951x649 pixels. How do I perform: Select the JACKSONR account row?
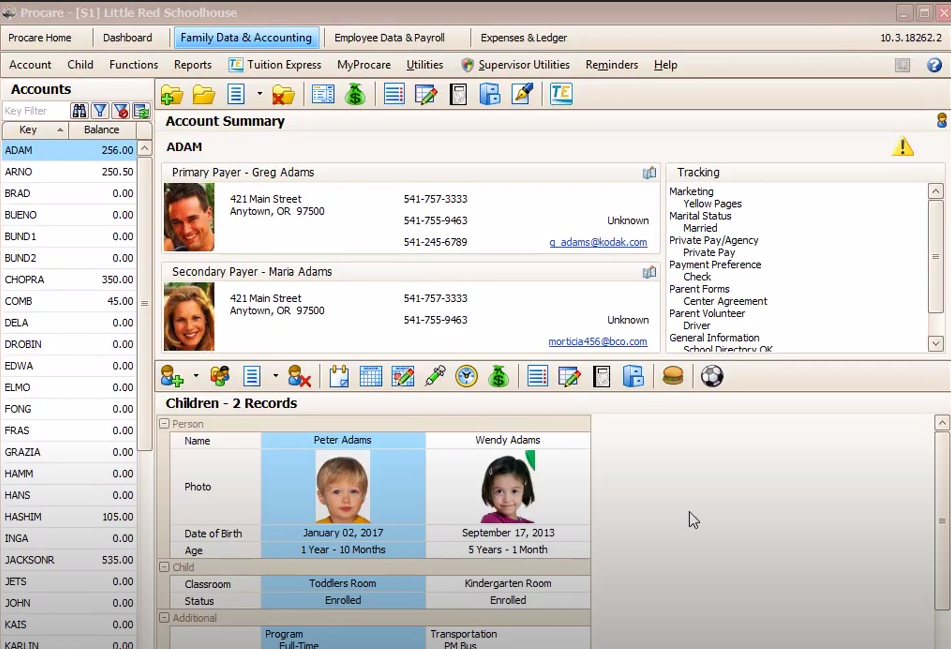click(x=69, y=560)
